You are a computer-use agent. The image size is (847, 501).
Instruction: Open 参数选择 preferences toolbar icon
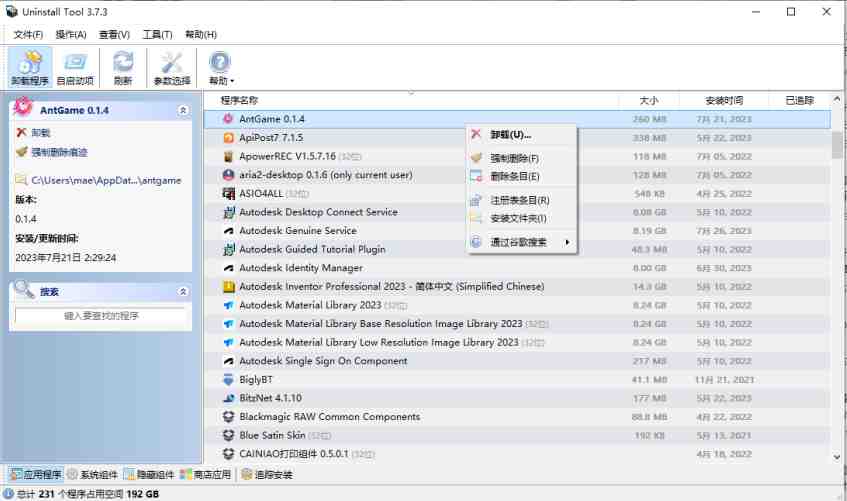(x=172, y=68)
